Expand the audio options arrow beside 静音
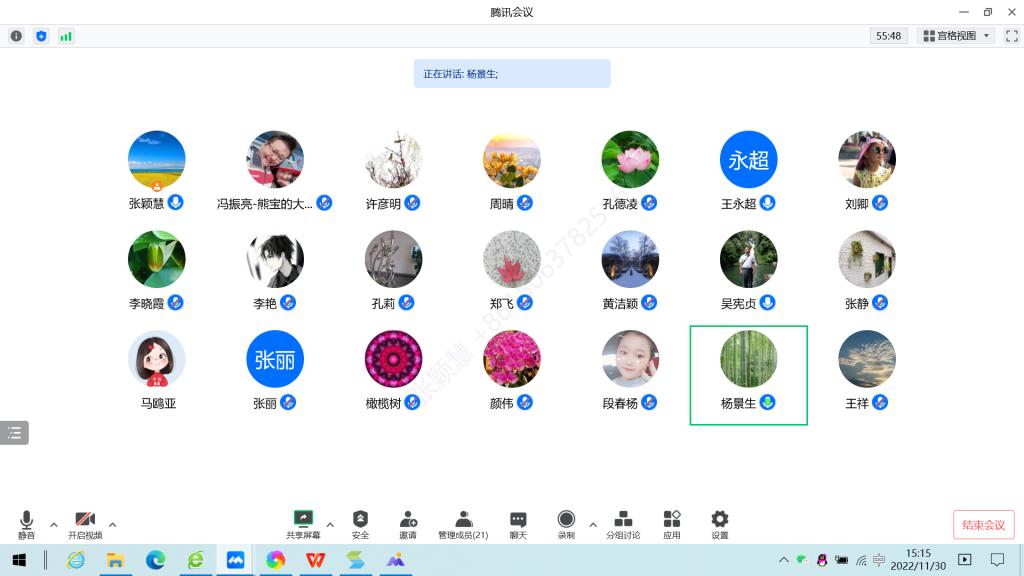 54,524
